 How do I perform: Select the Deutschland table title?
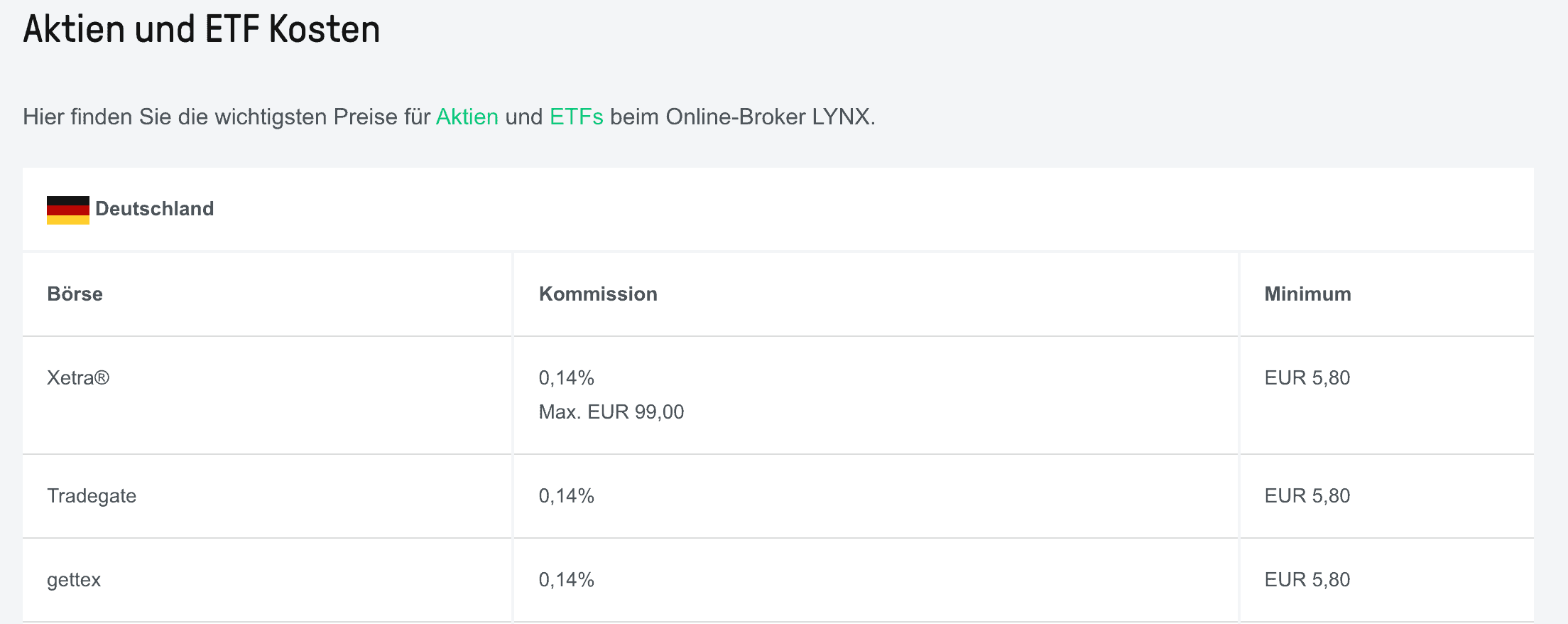[x=154, y=209]
